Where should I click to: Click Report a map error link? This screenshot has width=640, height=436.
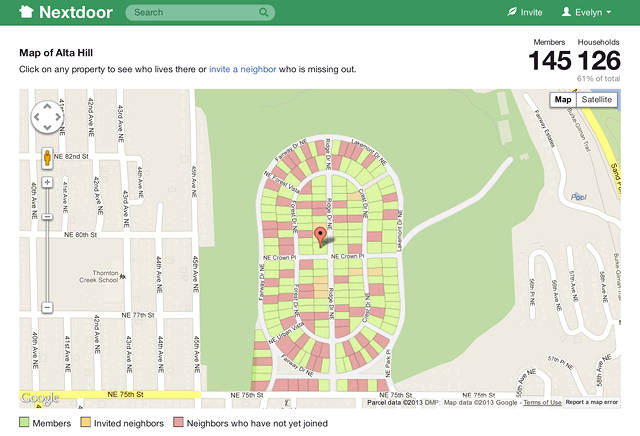pos(591,402)
